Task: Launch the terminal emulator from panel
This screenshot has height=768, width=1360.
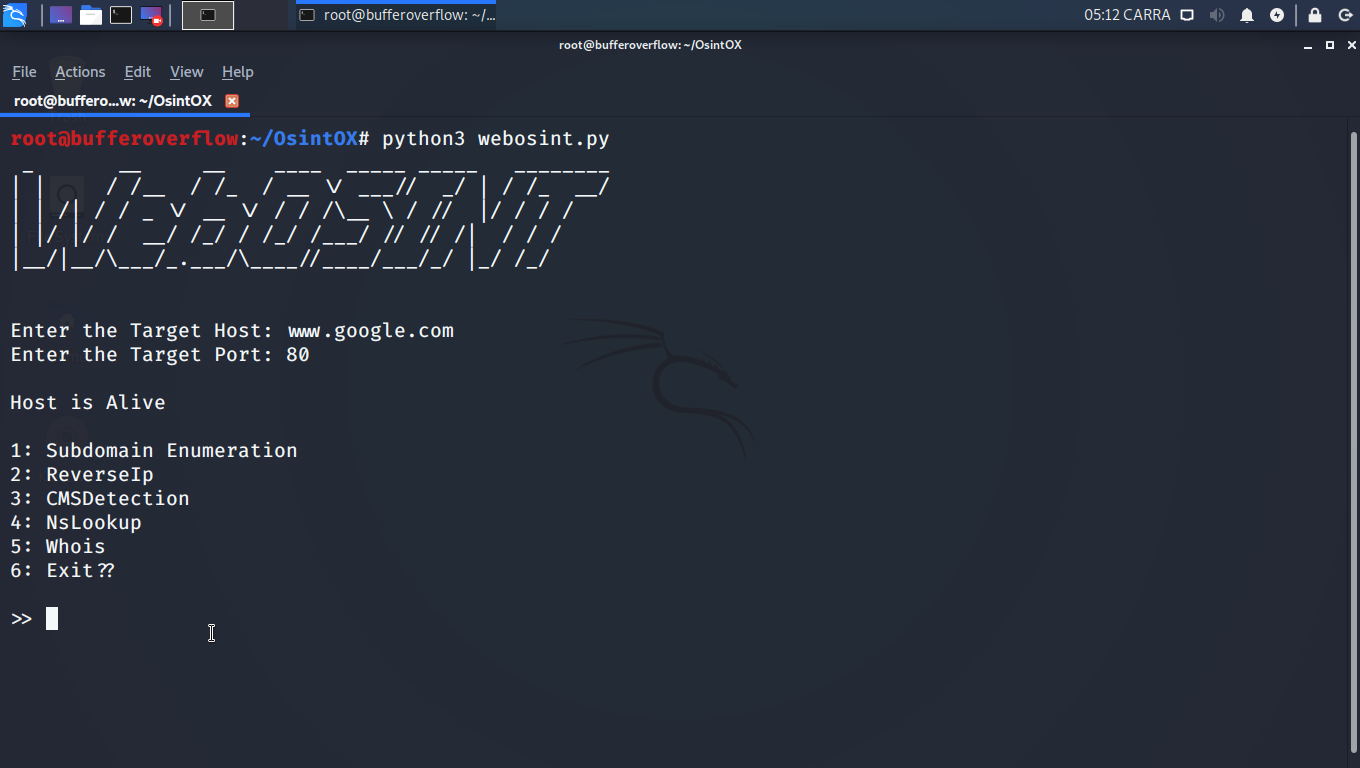Action: click(121, 15)
